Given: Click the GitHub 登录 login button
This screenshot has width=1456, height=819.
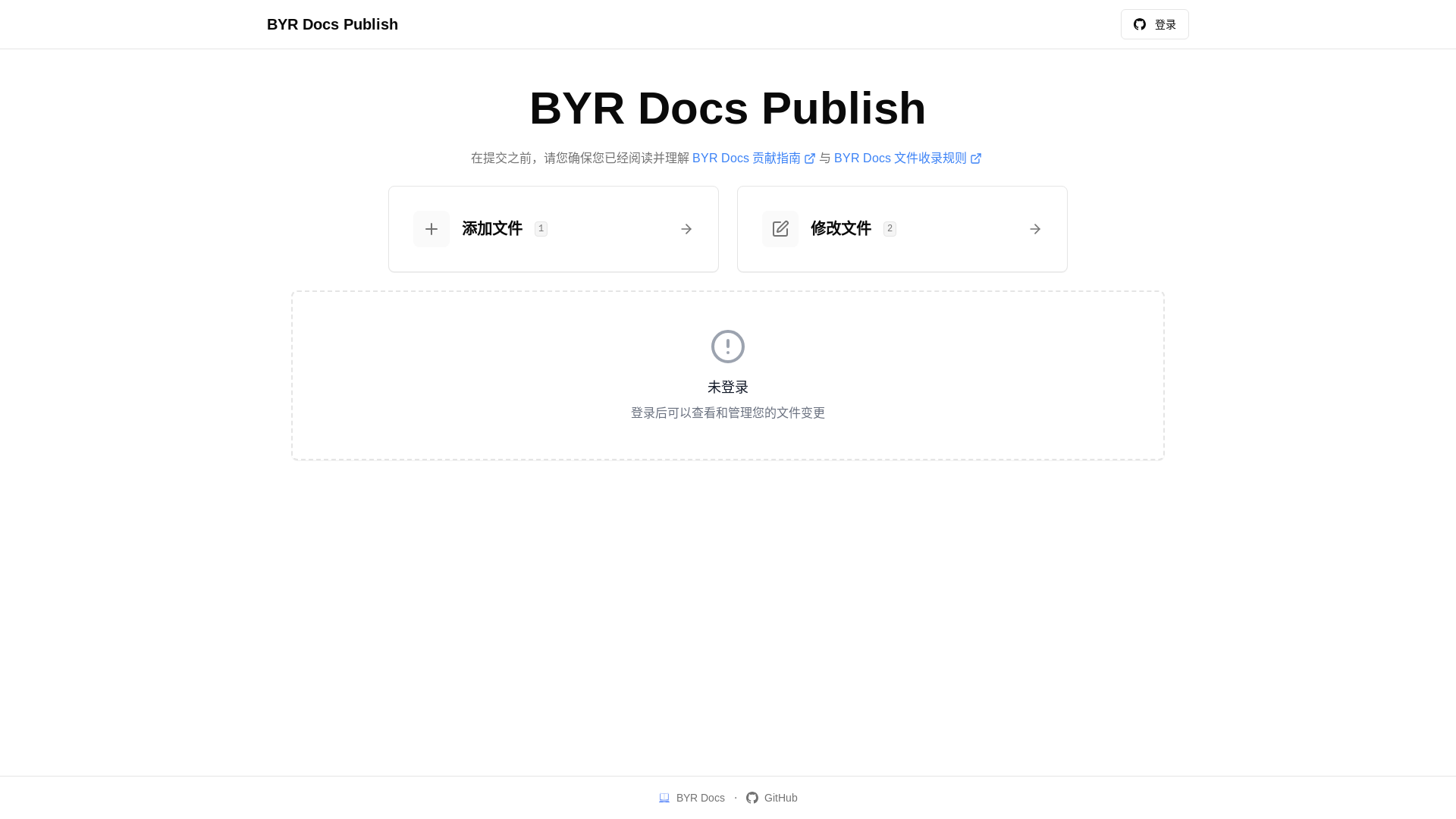Looking at the screenshot, I should click(1154, 24).
